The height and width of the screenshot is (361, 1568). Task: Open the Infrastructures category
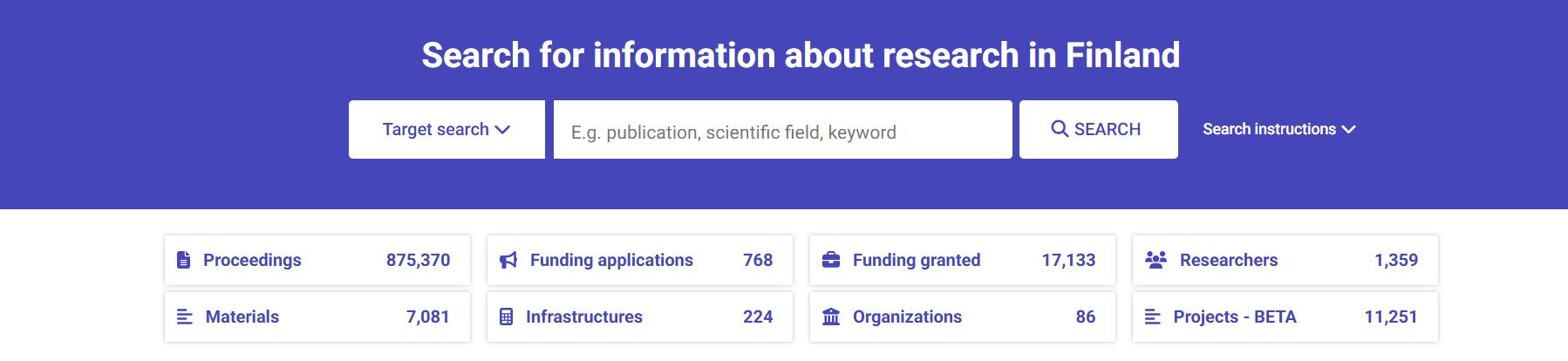click(x=583, y=317)
